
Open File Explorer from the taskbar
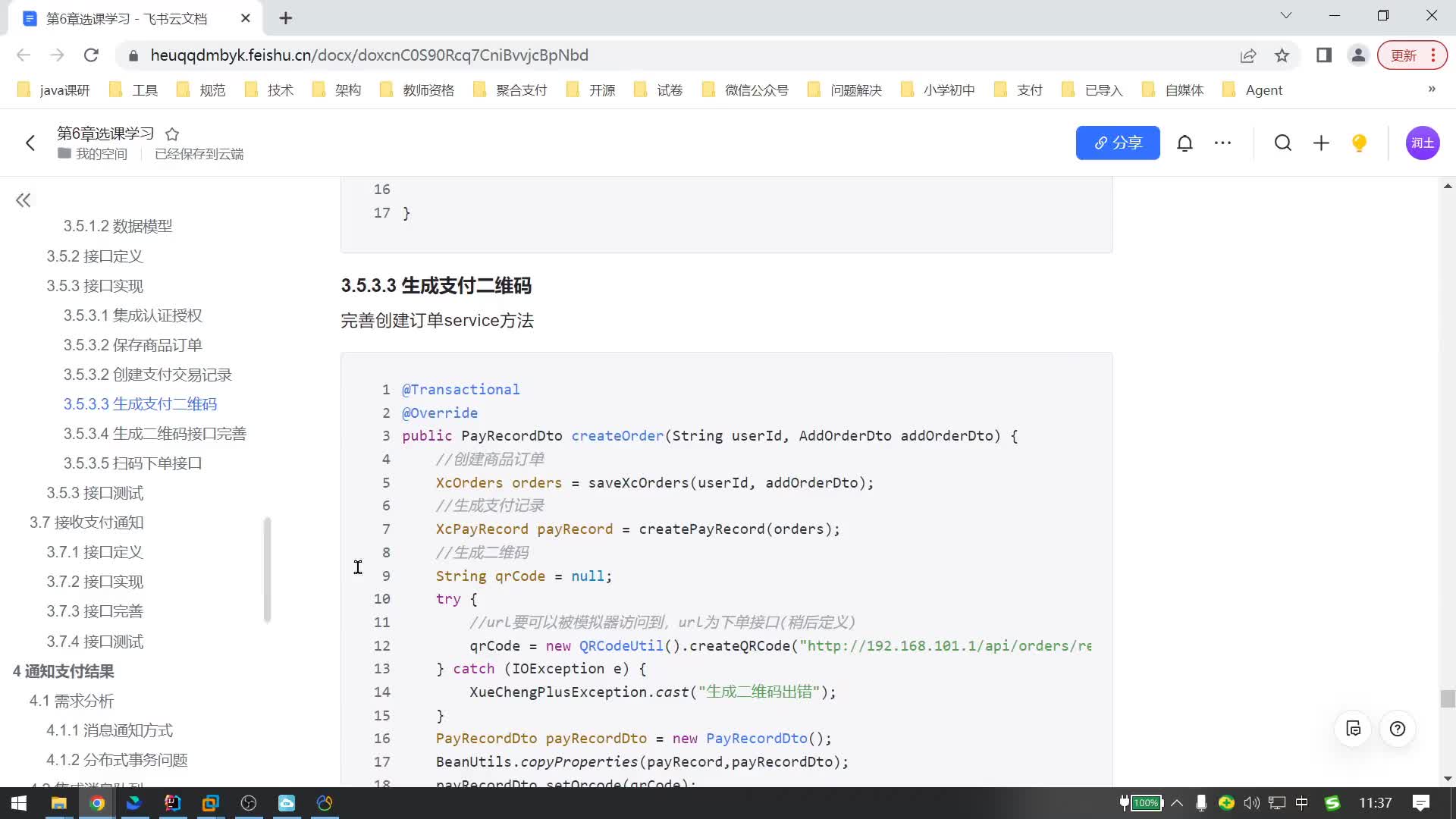pos(58,803)
